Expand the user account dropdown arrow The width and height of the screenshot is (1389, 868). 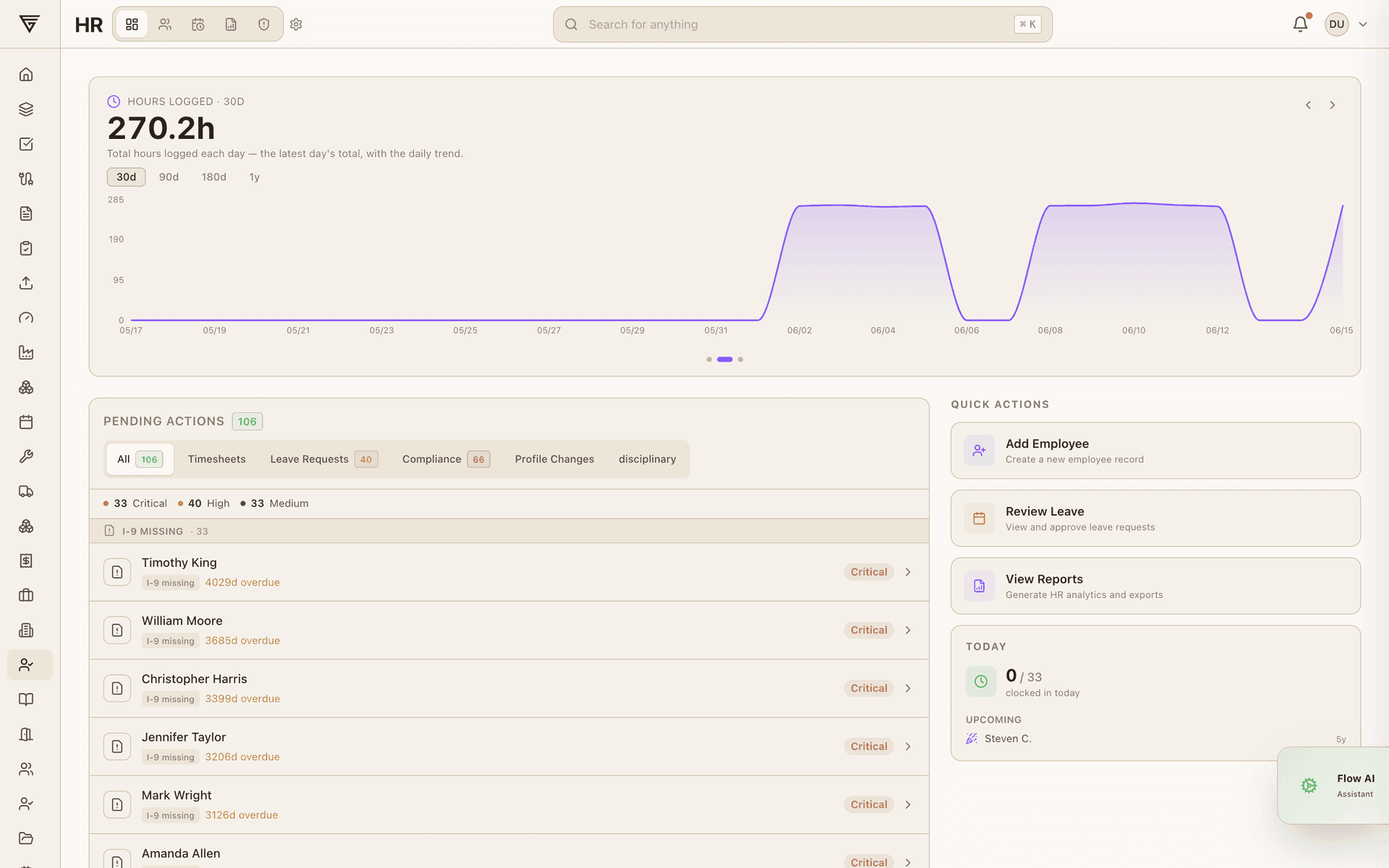pyautogui.click(x=1363, y=24)
